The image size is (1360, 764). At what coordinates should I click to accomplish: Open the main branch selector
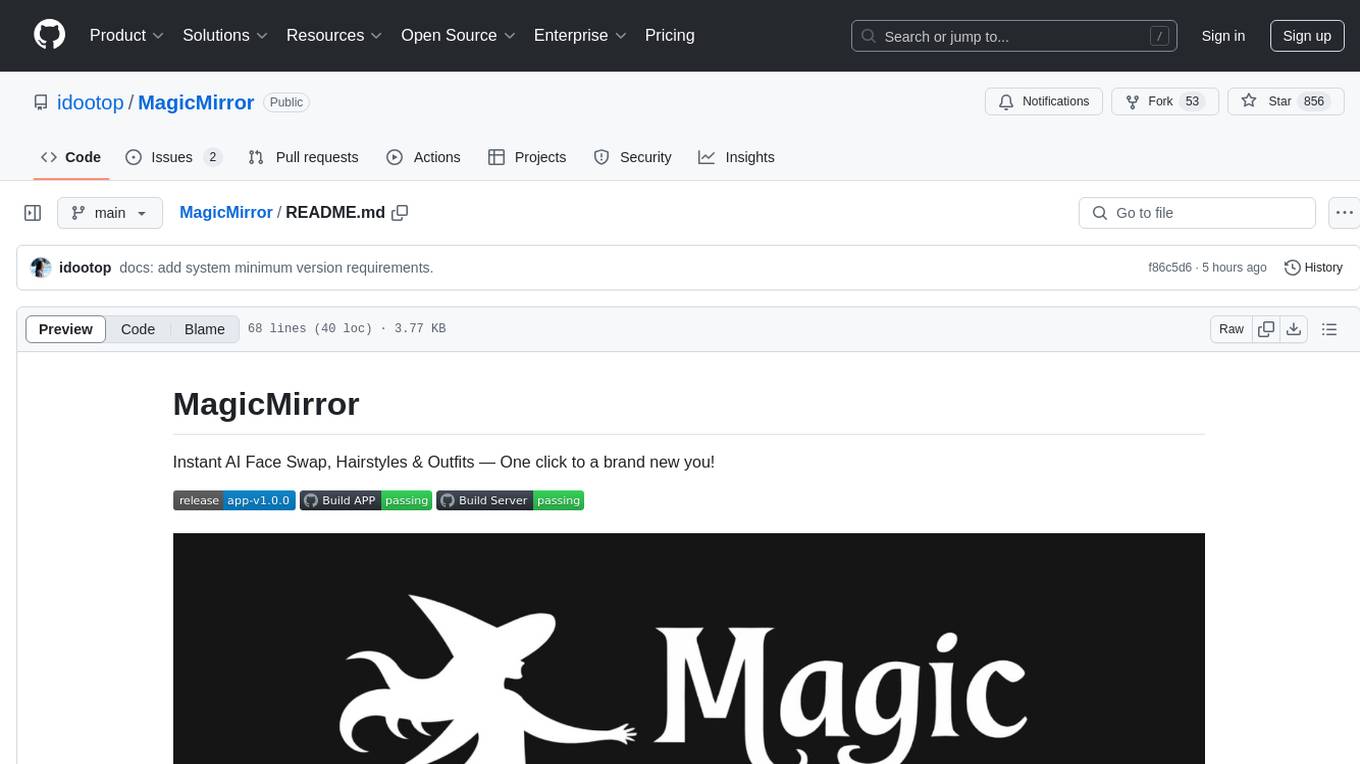[x=109, y=213]
